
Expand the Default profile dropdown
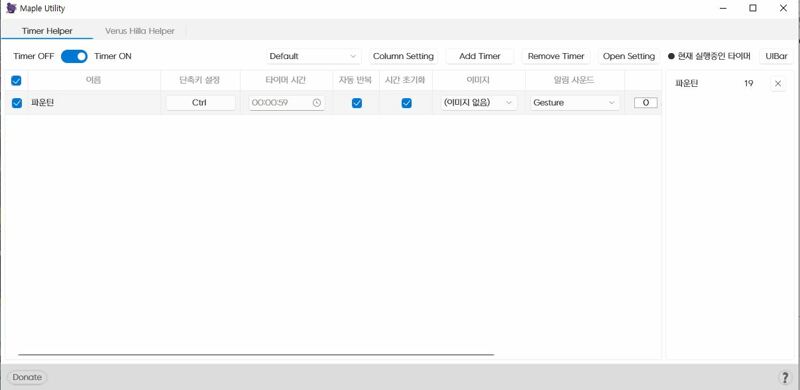(x=313, y=56)
